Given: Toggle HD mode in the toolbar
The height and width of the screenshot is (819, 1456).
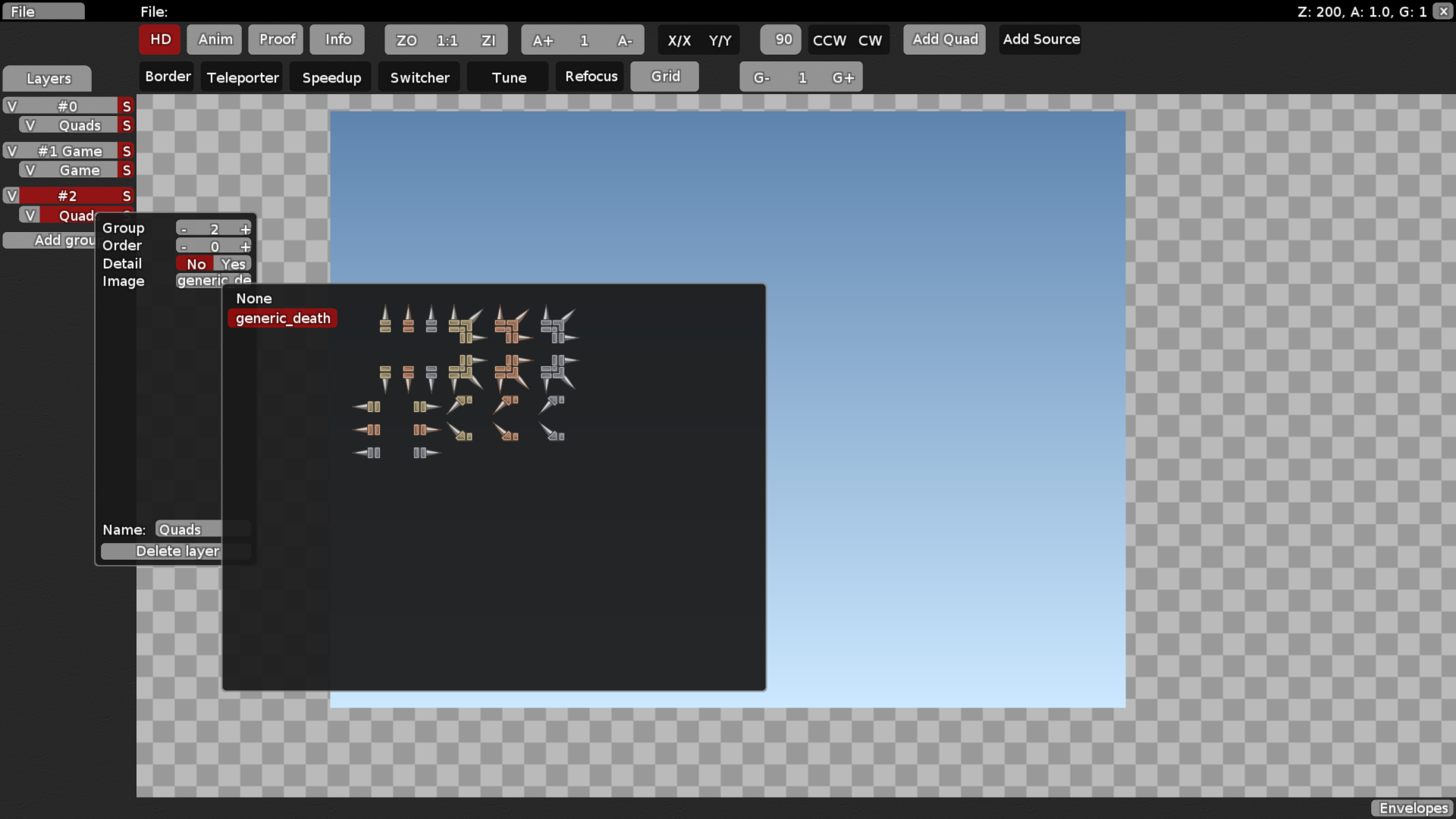Looking at the screenshot, I should (x=158, y=39).
